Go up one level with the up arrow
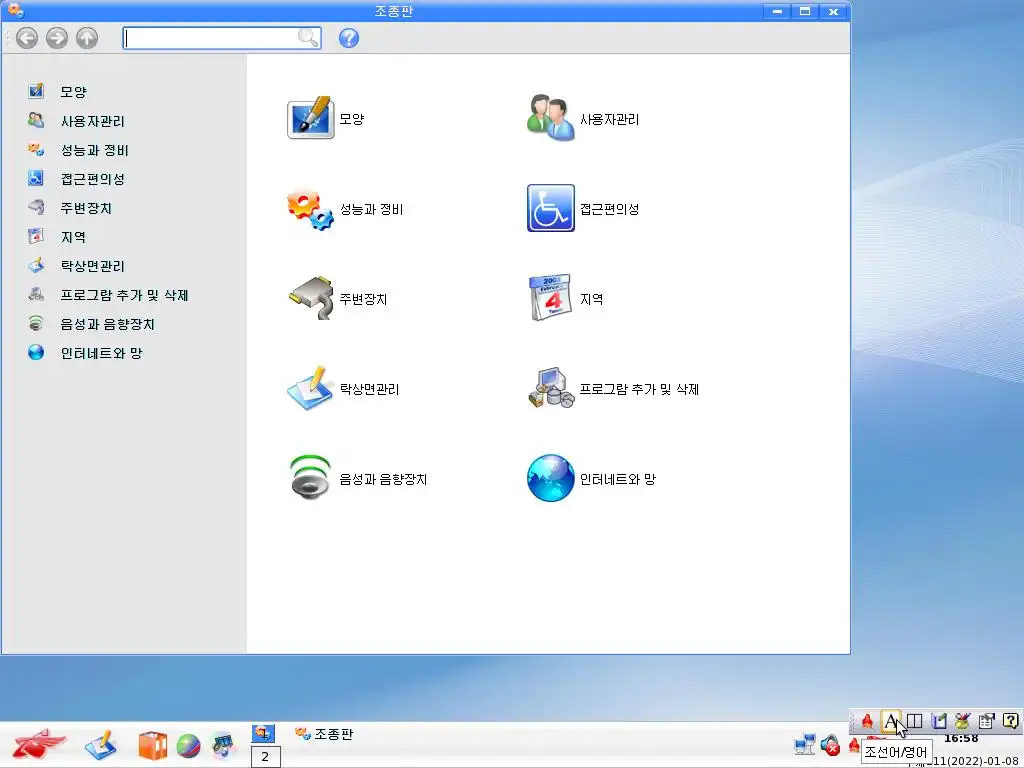Screen dimensions: 1024x768 [87, 39]
